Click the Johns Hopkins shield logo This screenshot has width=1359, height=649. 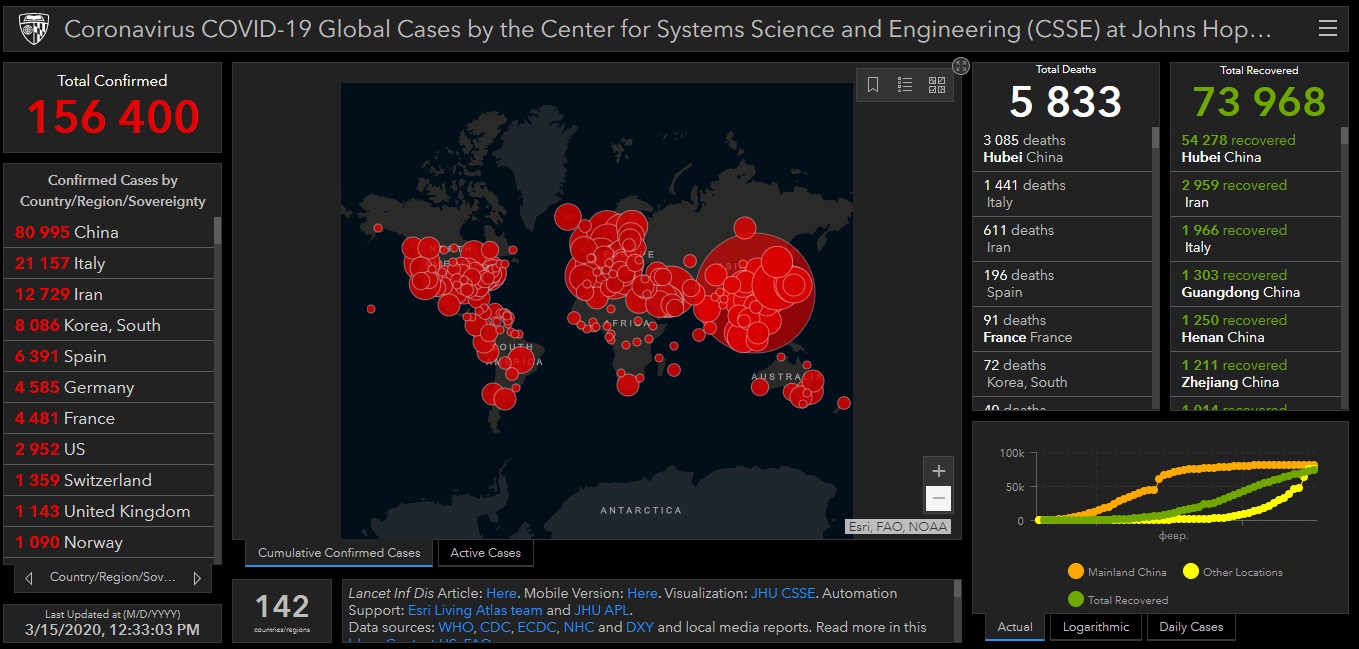[x=34, y=30]
